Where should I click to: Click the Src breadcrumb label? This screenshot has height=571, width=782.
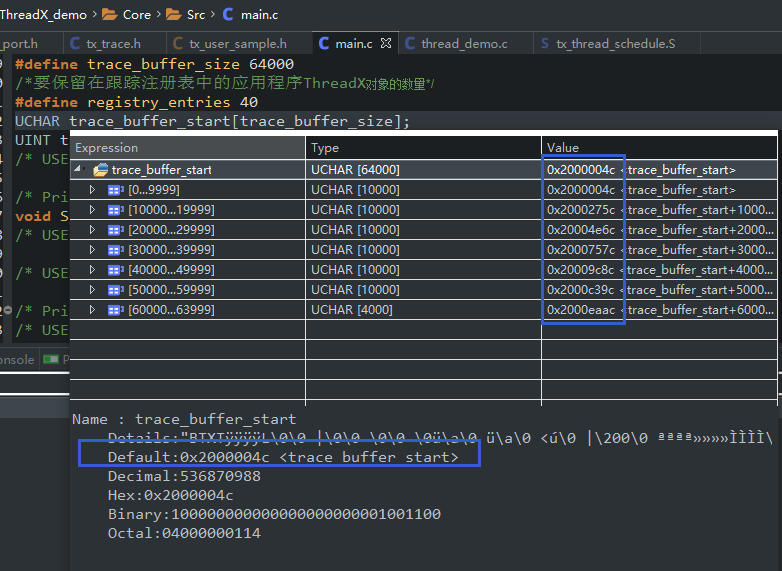(x=196, y=14)
